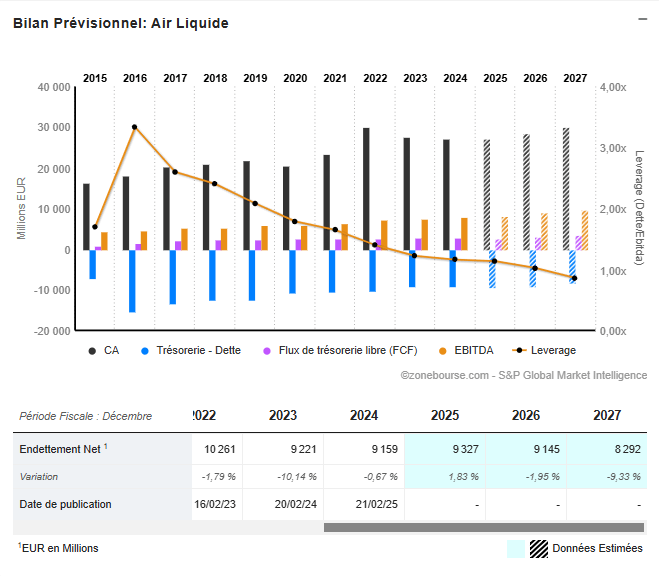Click the 2020 year label above the chart
Screen dimensions: 659x576
click(x=295, y=78)
